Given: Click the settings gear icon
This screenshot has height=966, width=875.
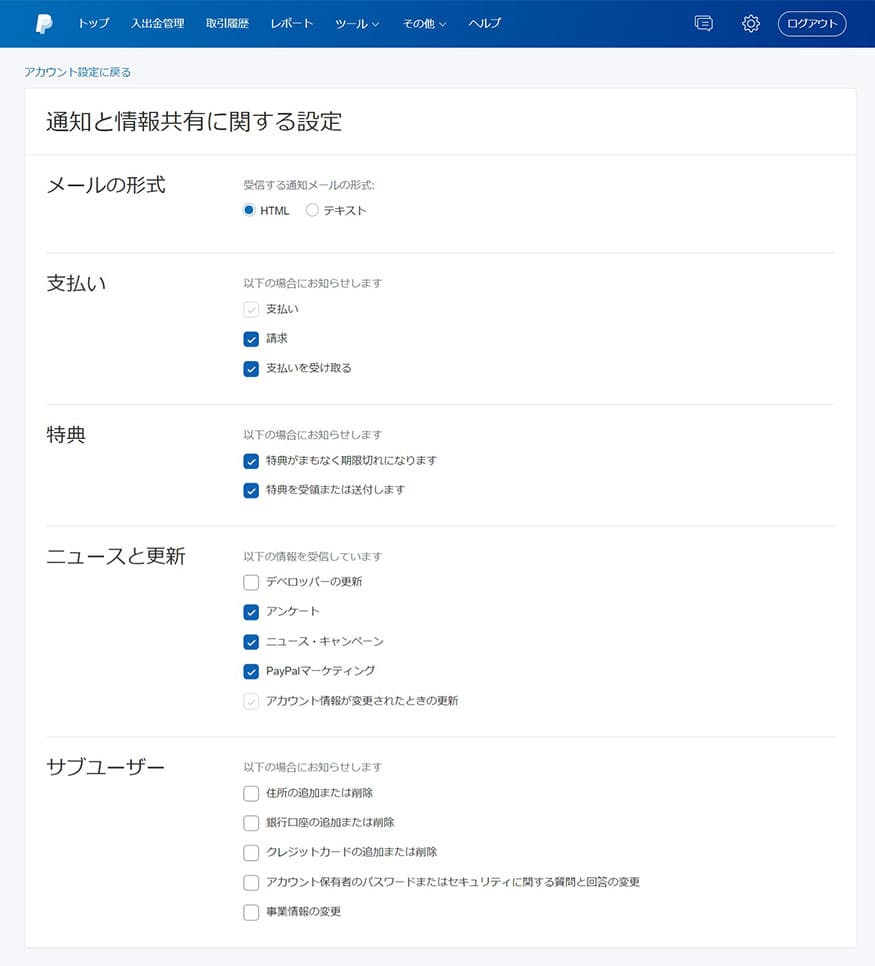Looking at the screenshot, I should [751, 23].
